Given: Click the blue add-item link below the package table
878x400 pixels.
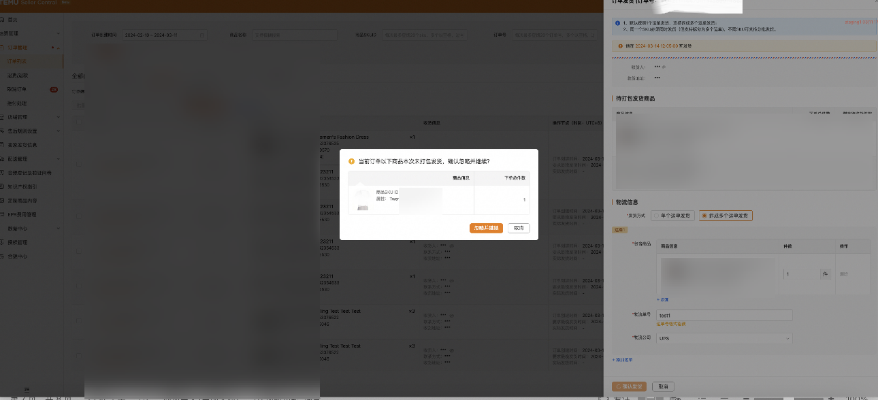Looking at the screenshot, I should (x=663, y=298).
